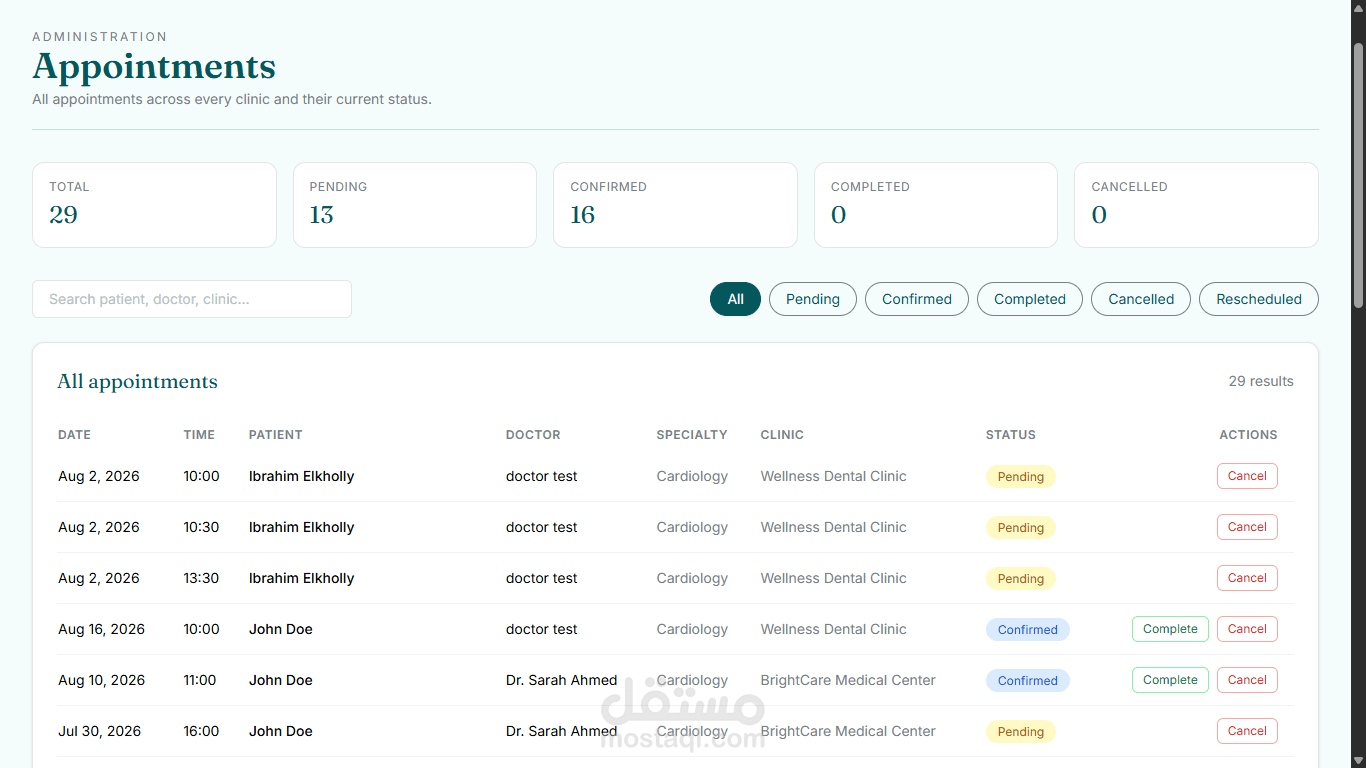Click the Pending badge for Jul 30
This screenshot has height=768, width=1366.
pos(1021,732)
